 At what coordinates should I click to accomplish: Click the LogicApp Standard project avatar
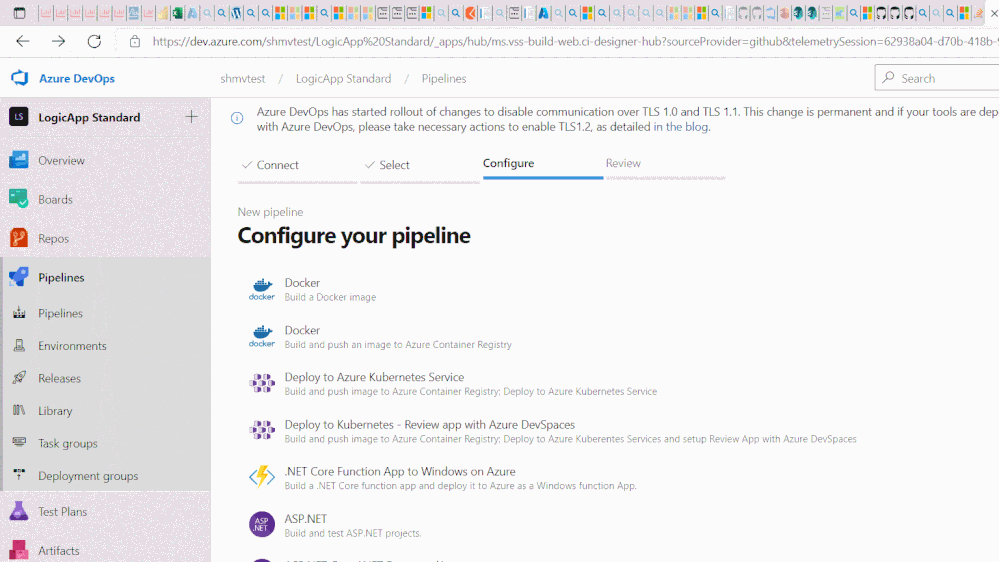click(x=18, y=117)
